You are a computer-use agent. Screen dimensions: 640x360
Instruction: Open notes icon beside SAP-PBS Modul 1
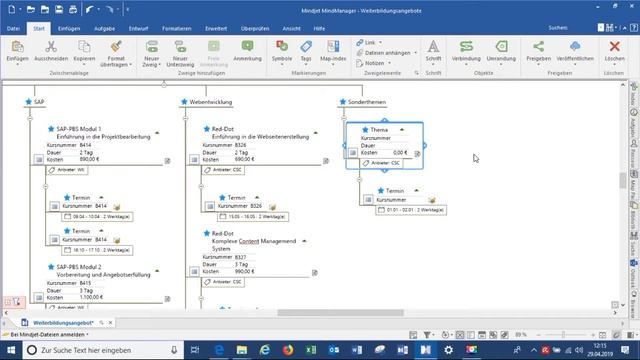167,161
